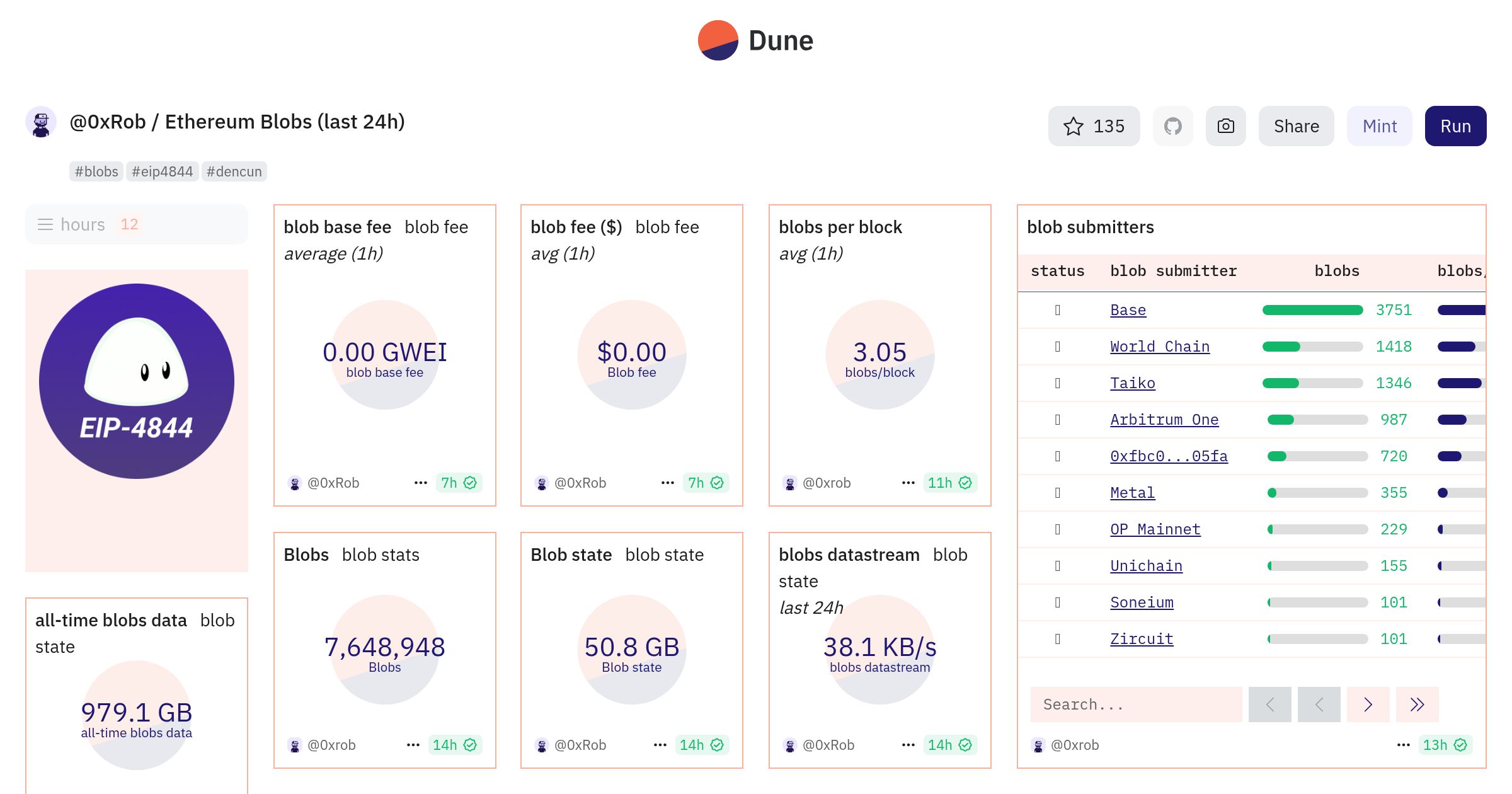Go to next page of submitters
The height and width of the screenshot is (794, 1512).
[1368, 705]
